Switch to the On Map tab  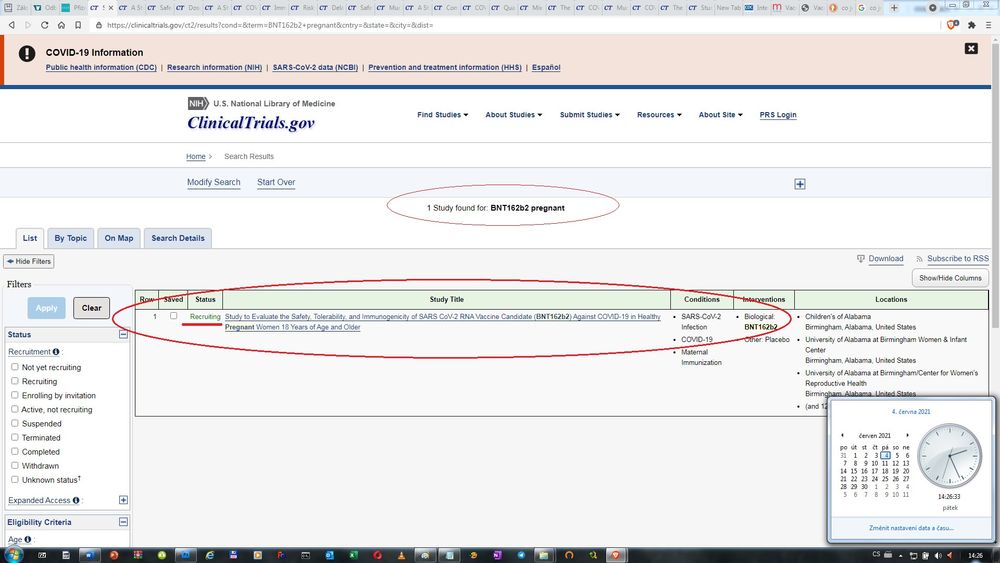pos(119,238)
